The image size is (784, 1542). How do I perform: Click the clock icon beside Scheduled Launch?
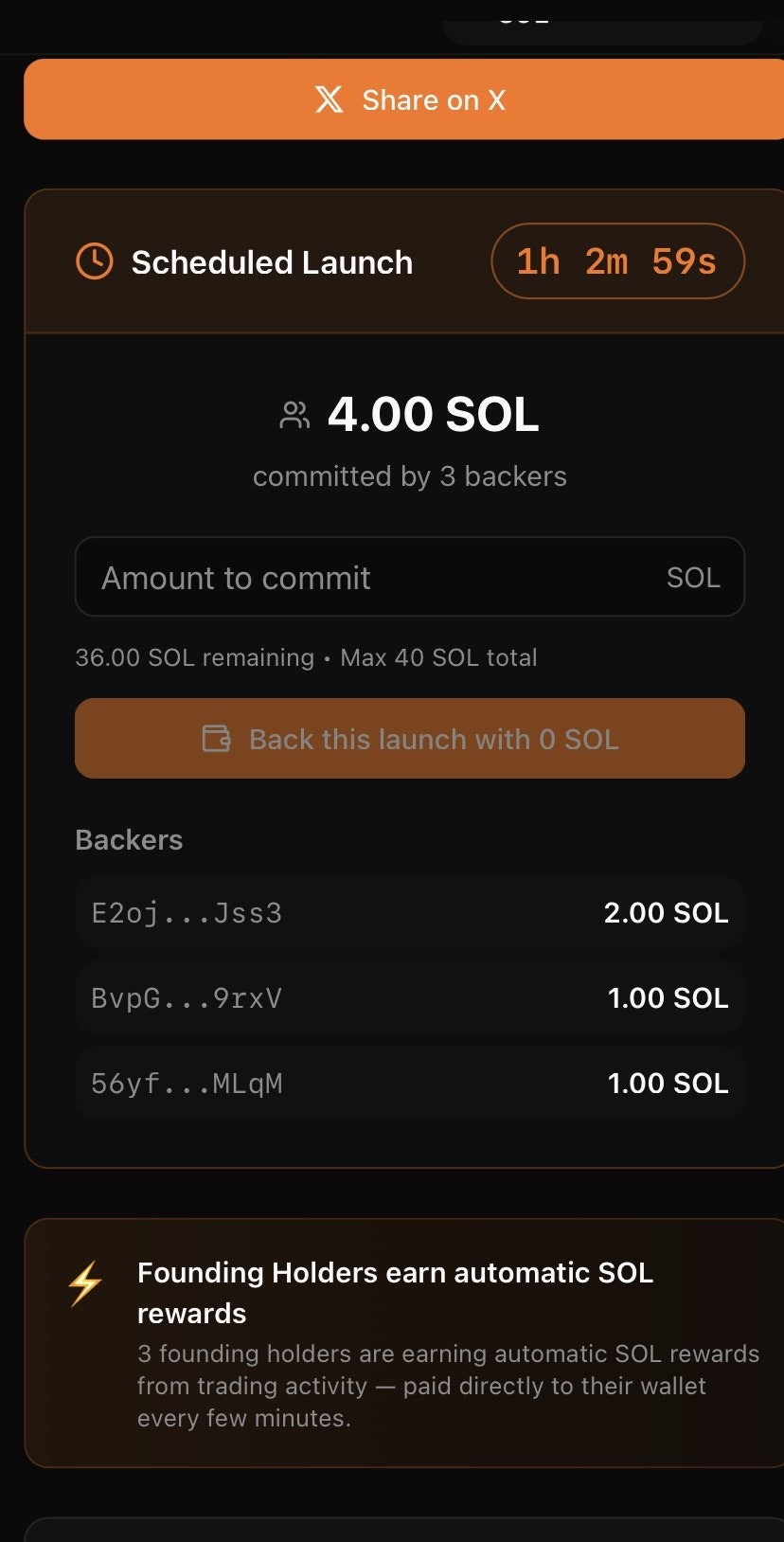coord(94,261)
